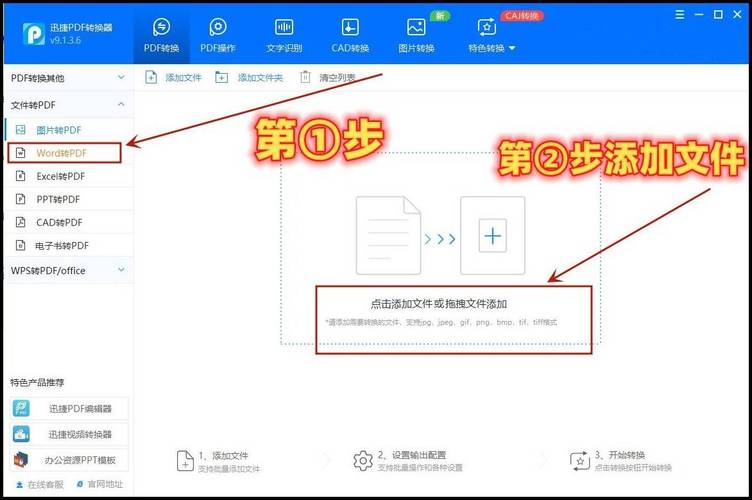Click the 官网地址 browser icon
Image resolution: width=752 pixels, height=500 pixels.
coord(80,485)
